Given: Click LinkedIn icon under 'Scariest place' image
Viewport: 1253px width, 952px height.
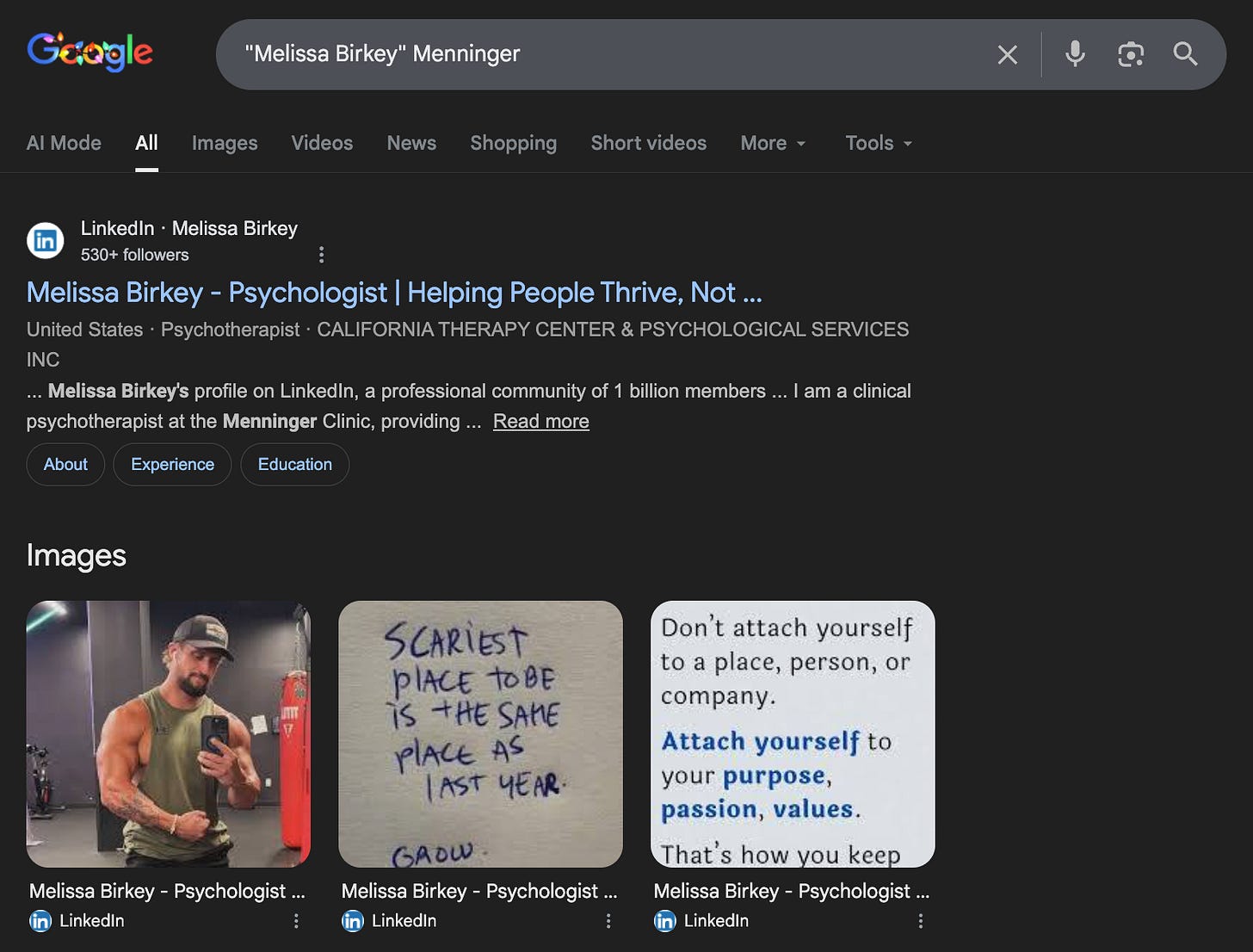Looking at the screenshot, I should pos(353,921).
